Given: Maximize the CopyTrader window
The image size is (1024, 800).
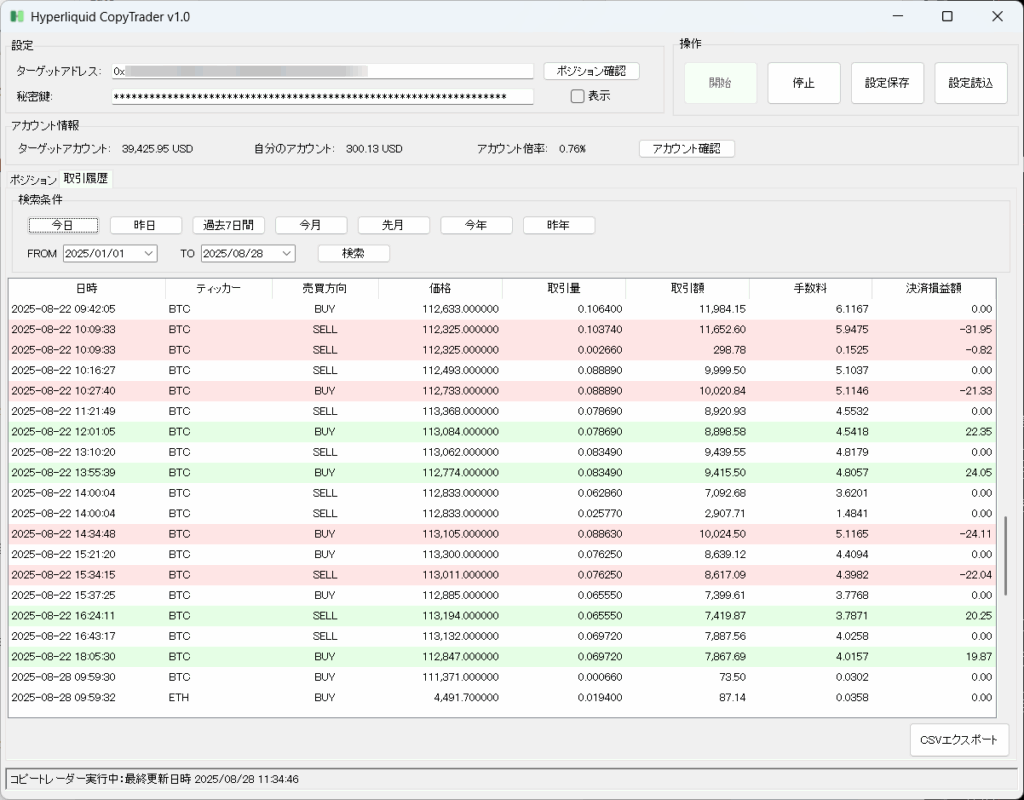Looking at the screenshot, I should point(947,16).
